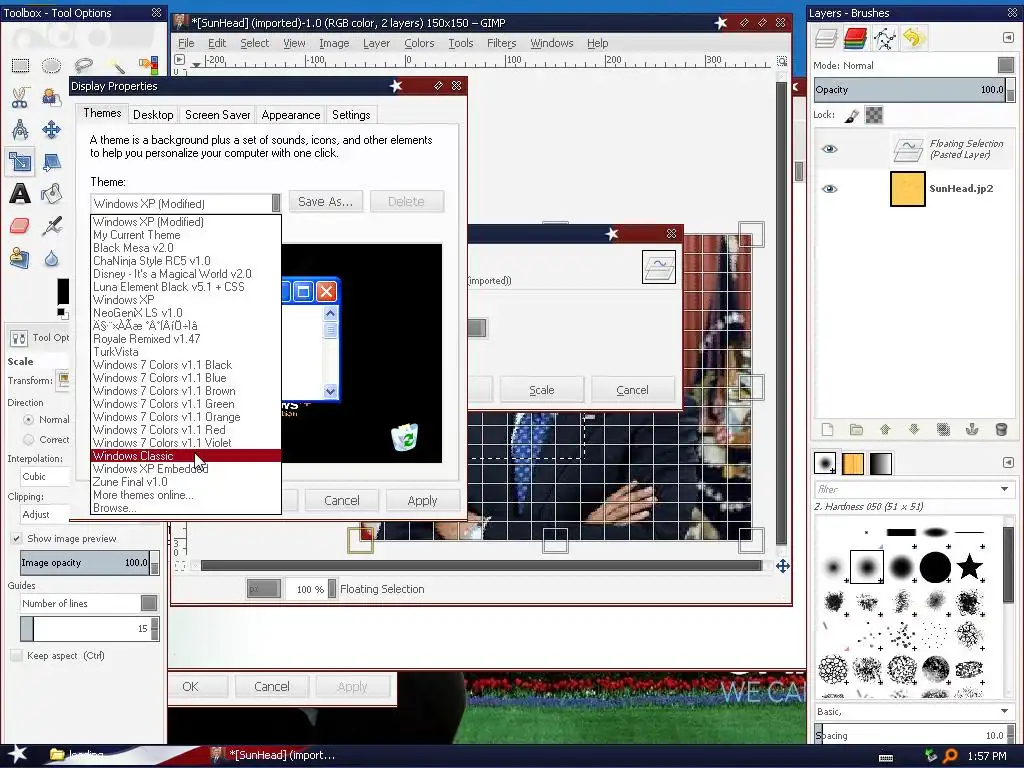Click Apply in Display Properties

(423, 501)
